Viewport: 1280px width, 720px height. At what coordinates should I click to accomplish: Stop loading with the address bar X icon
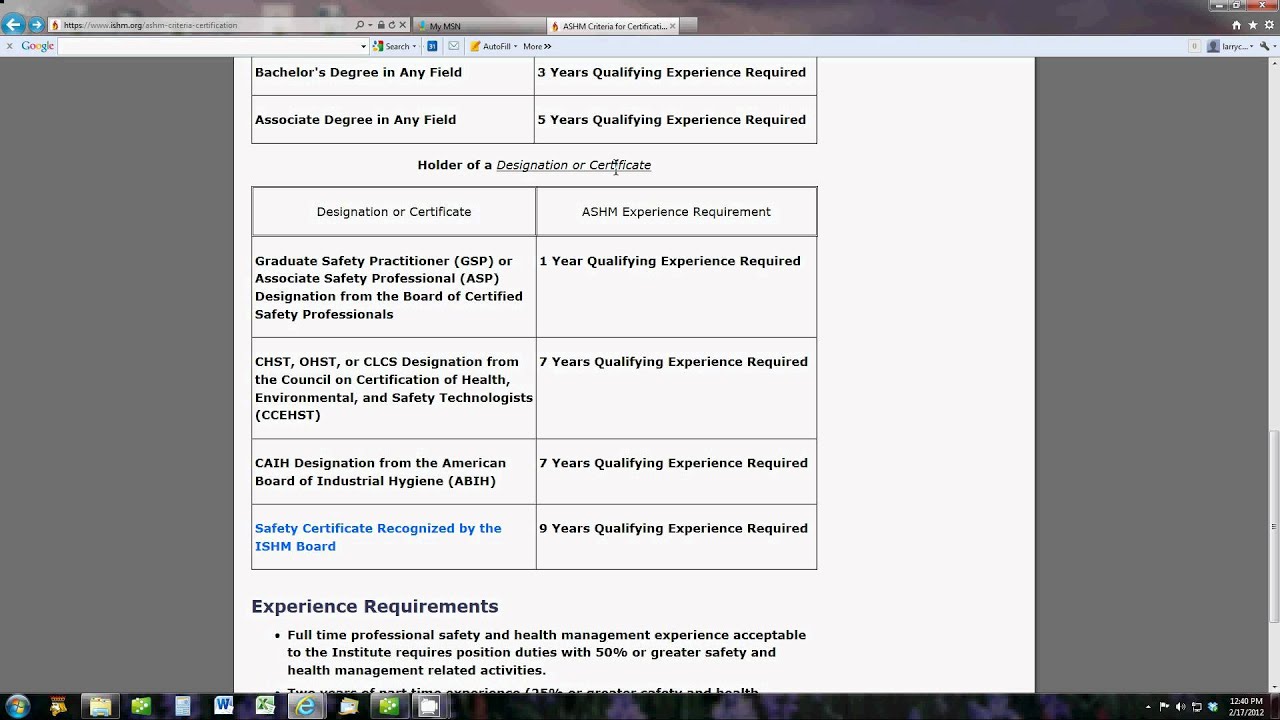coord(403,25)
